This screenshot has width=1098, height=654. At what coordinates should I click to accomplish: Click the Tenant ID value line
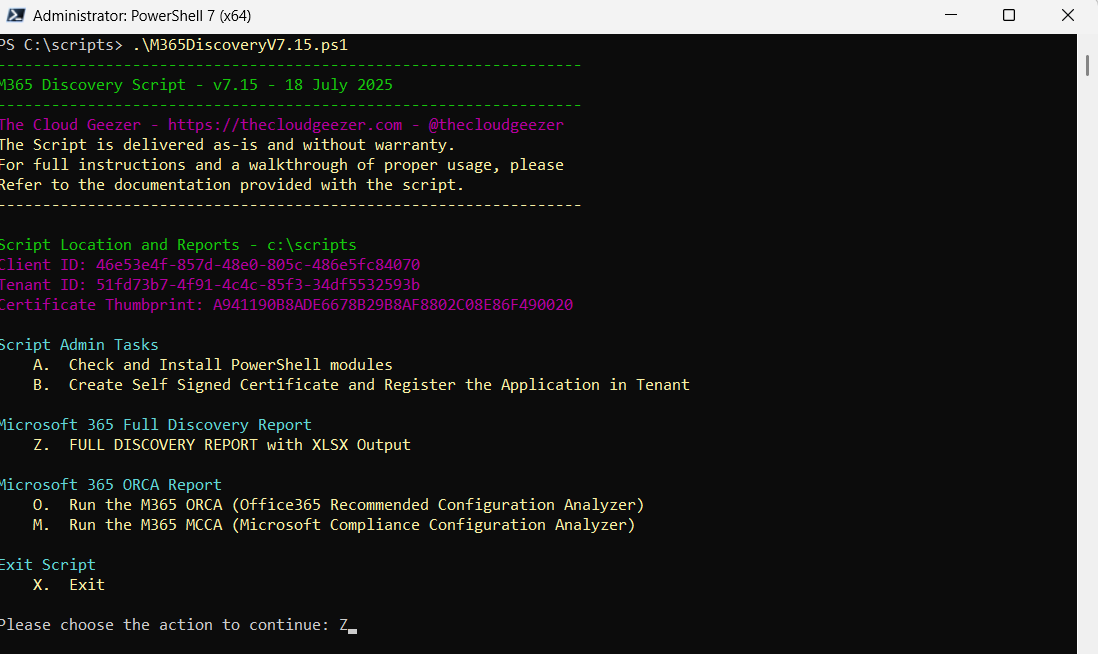coord(209,285)
